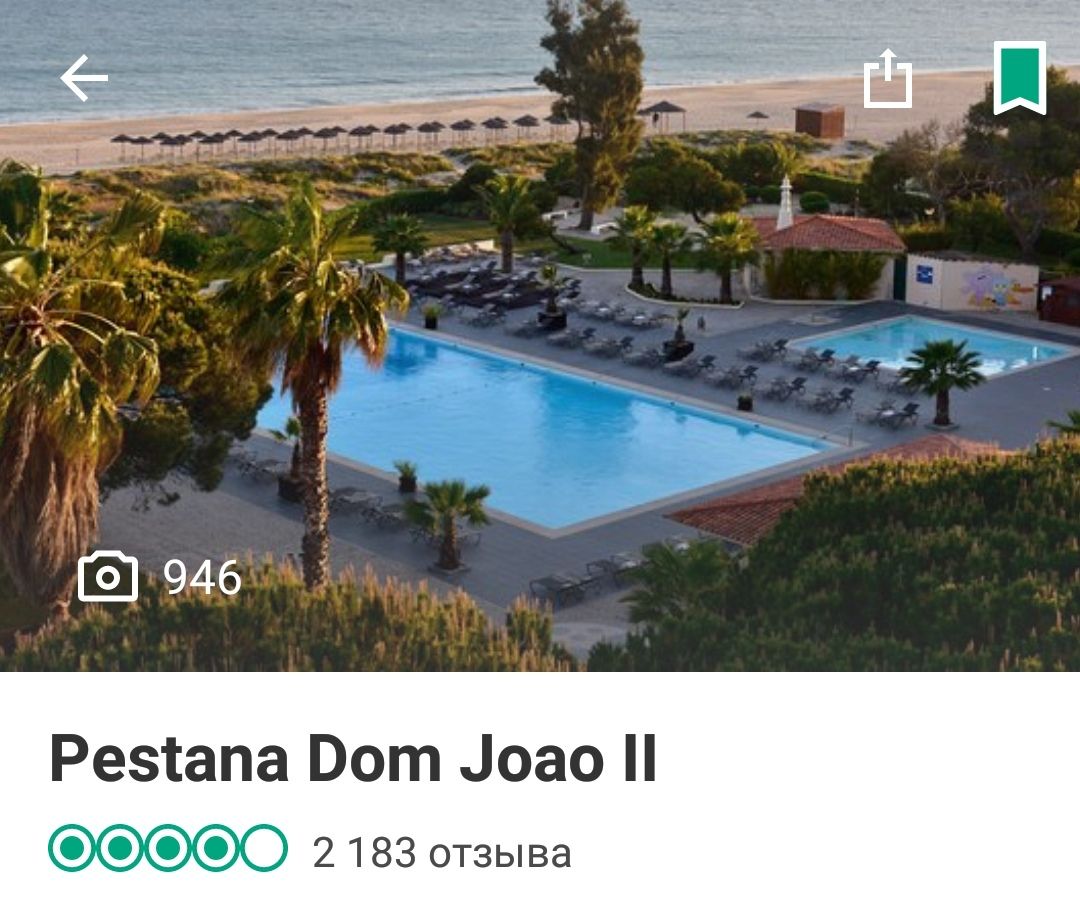Image resolution: width=1080 pixels, height=921 pixels.
Task: Click the fourth filled rating bubble
Action: 216,848
